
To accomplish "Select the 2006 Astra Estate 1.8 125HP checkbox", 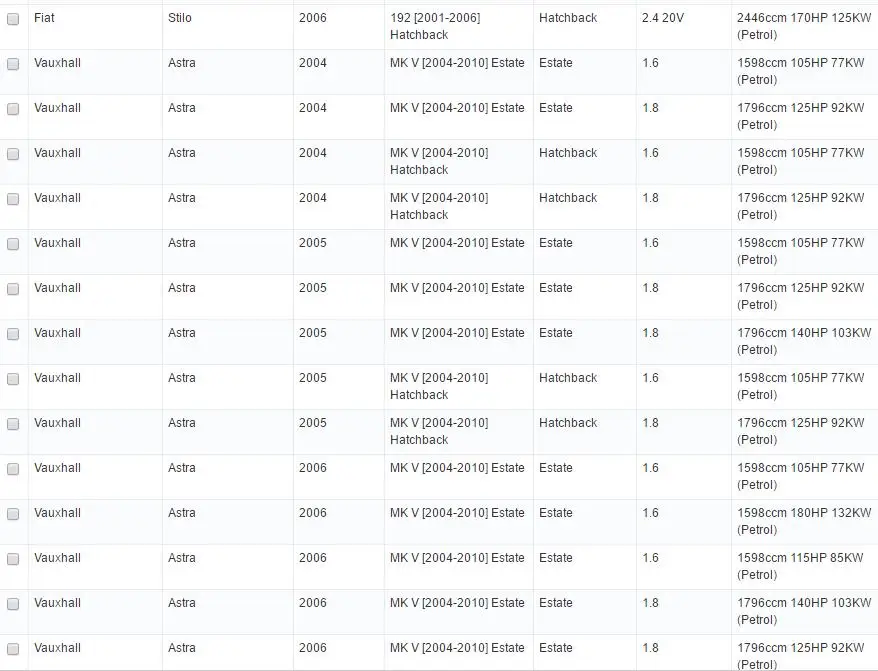I will click(x=13, y=649).
